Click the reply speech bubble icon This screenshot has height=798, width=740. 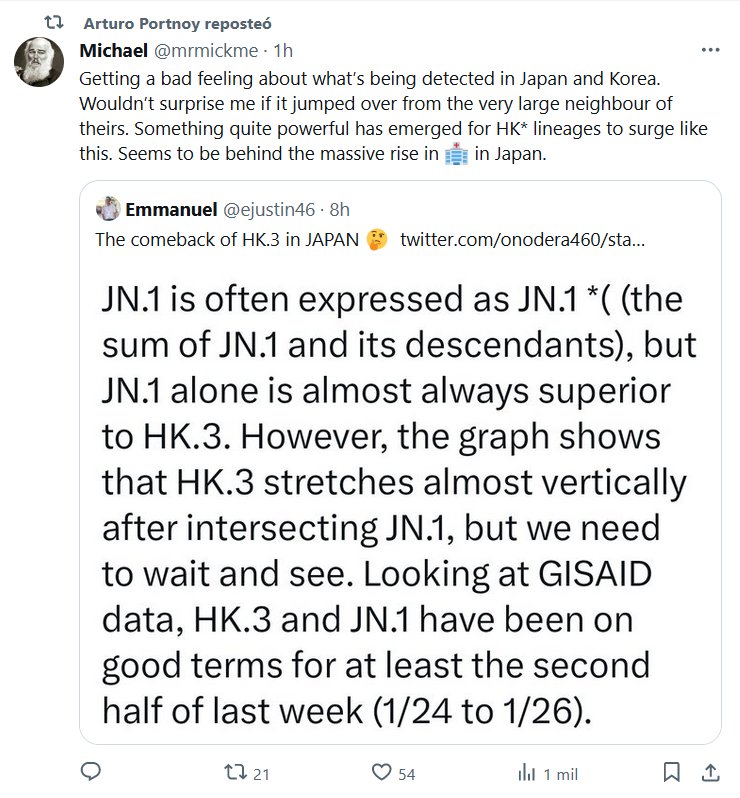(91, 773)
